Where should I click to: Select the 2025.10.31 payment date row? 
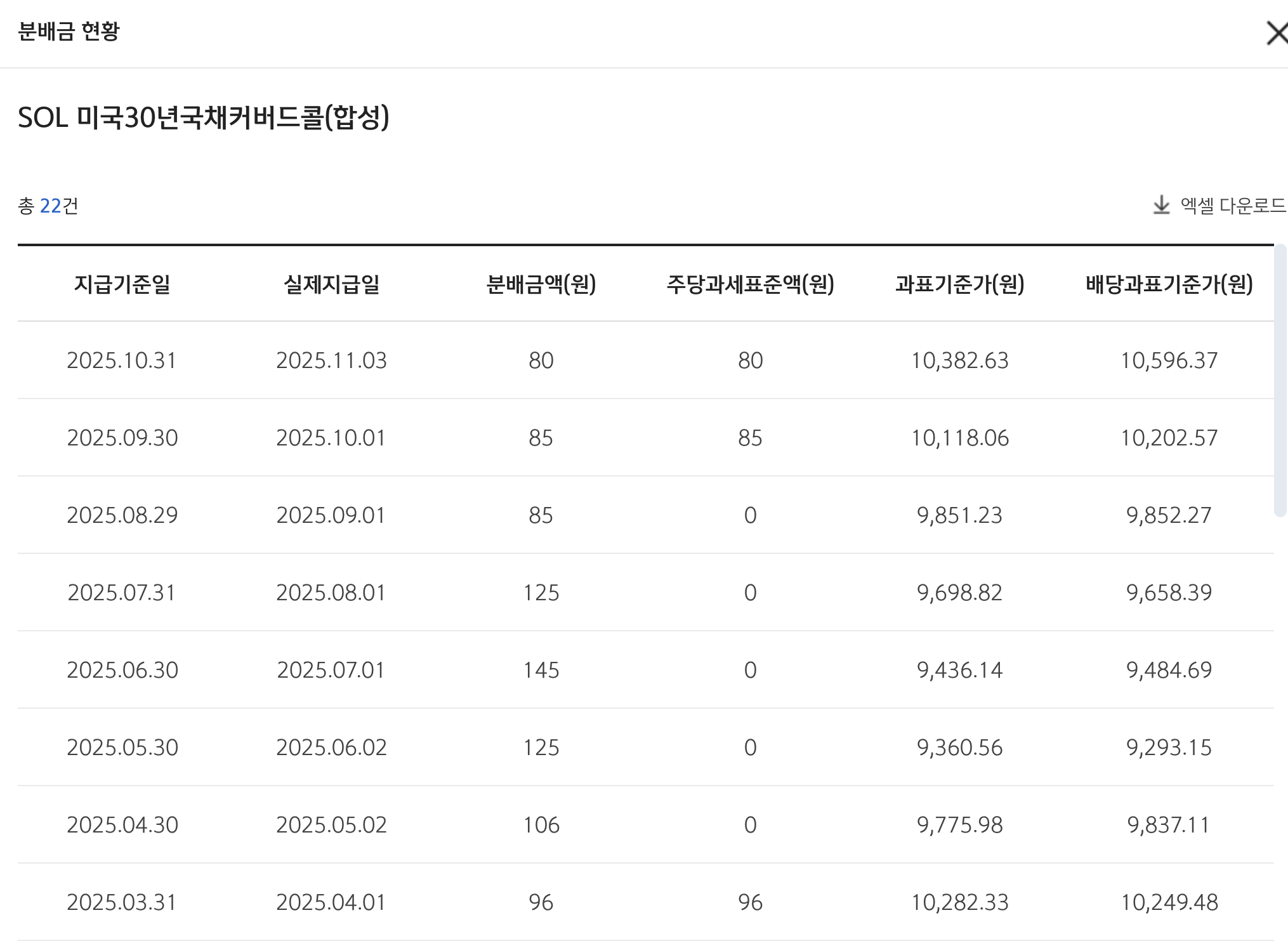122,360
